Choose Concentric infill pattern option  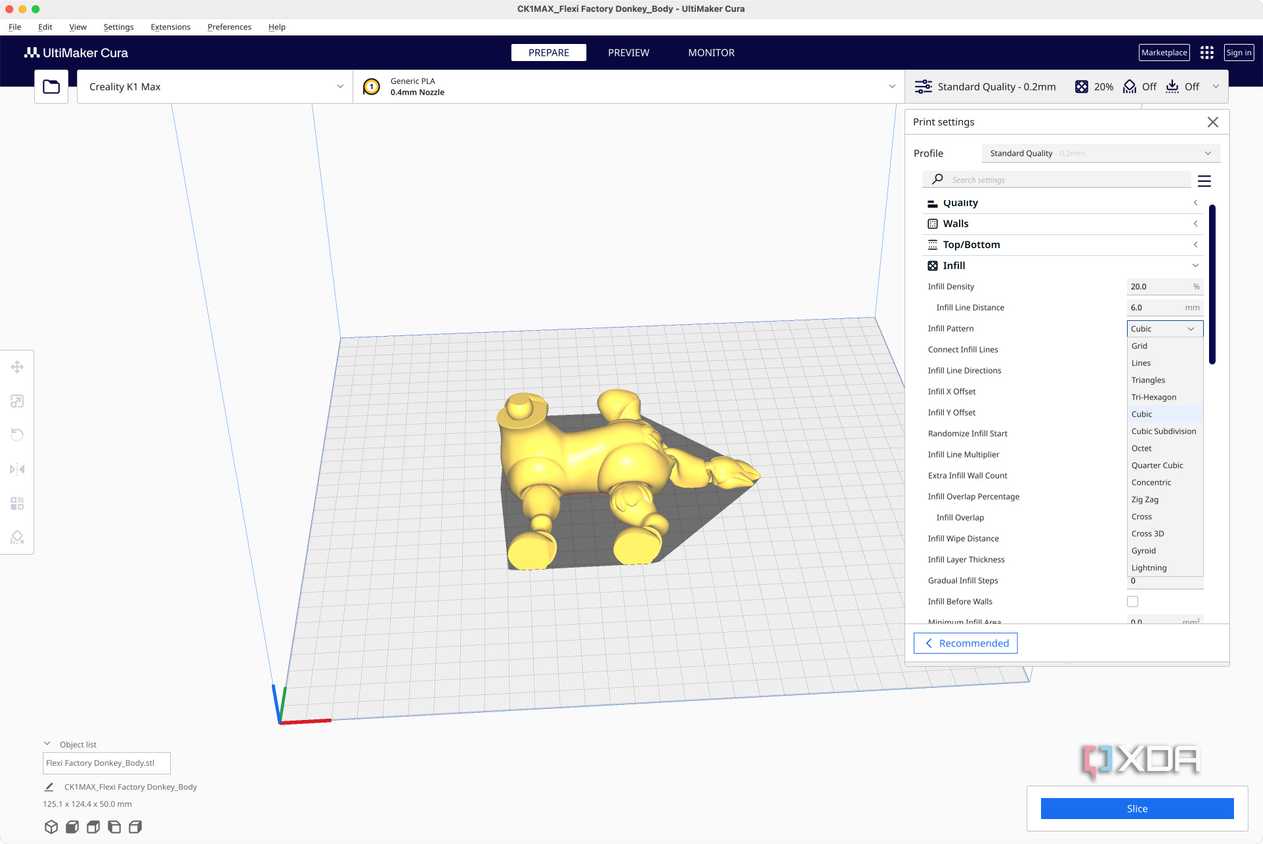(x=1165, y=482)
